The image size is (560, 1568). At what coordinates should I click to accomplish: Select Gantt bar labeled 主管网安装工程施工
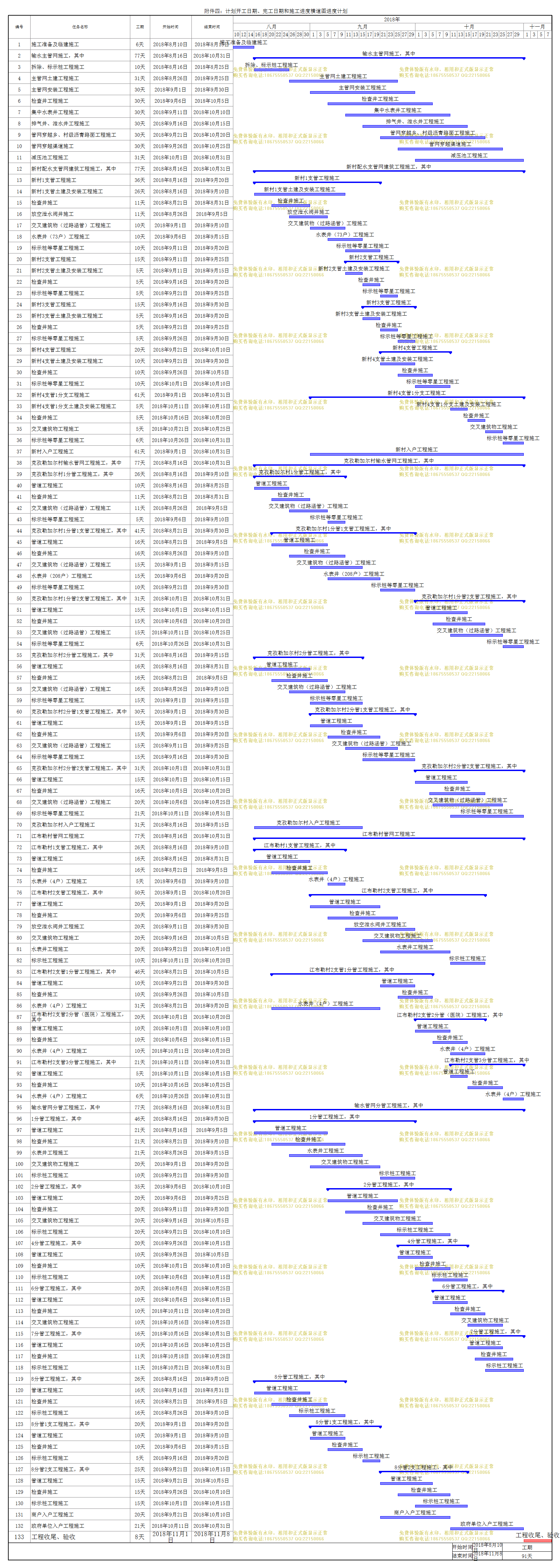click(x=362, y=92)
